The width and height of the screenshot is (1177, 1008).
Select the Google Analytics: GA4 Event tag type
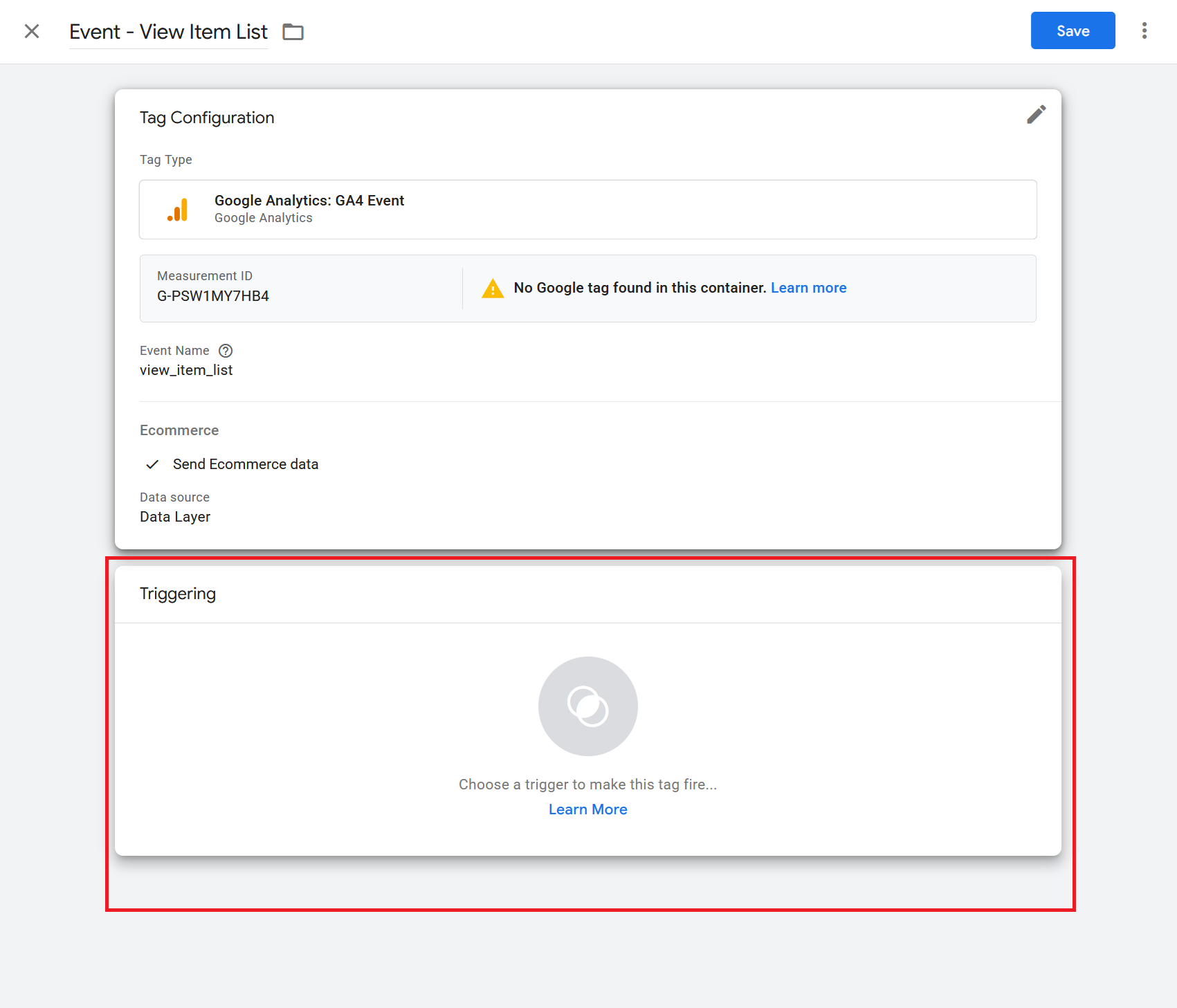pyautogui.click(x=588, y=210)
